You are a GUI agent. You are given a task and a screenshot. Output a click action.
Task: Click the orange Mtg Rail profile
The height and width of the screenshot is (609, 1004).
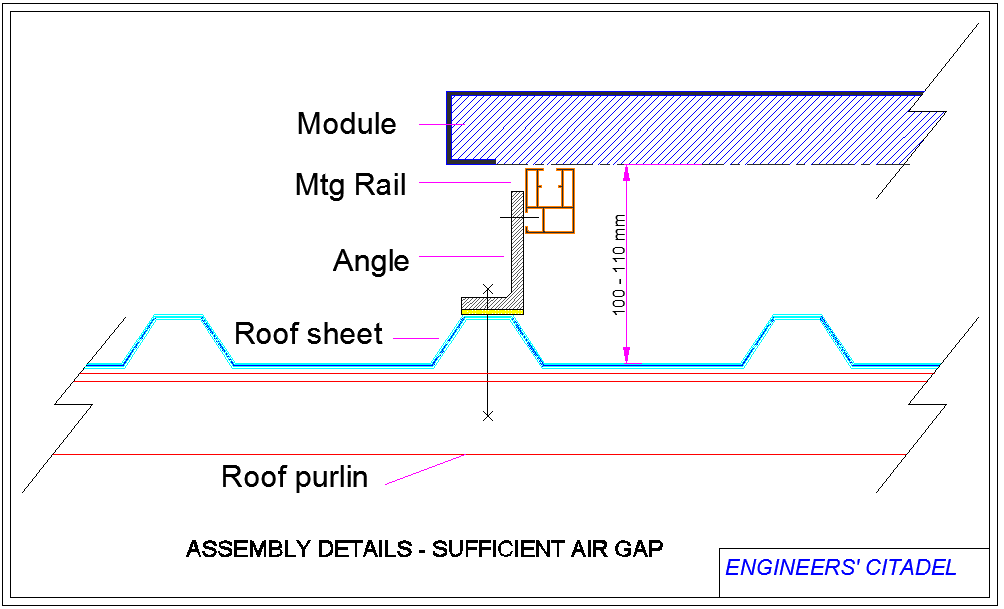point(550,200)
